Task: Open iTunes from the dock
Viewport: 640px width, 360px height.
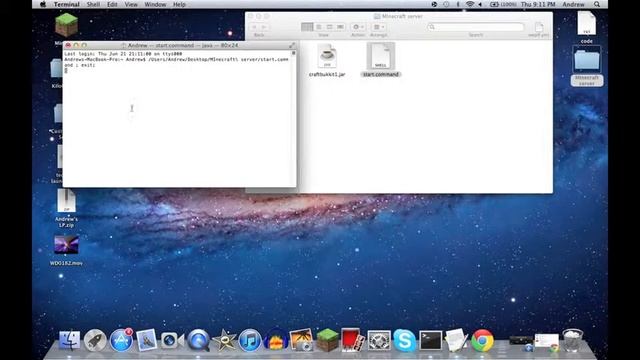Action: (250, 340)
